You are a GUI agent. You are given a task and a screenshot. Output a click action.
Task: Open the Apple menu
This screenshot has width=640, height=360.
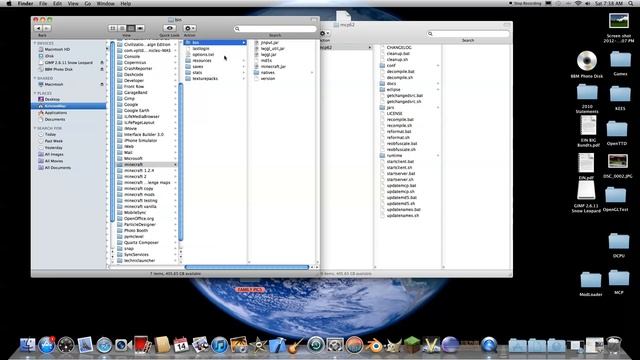click(x=9, y=3)
